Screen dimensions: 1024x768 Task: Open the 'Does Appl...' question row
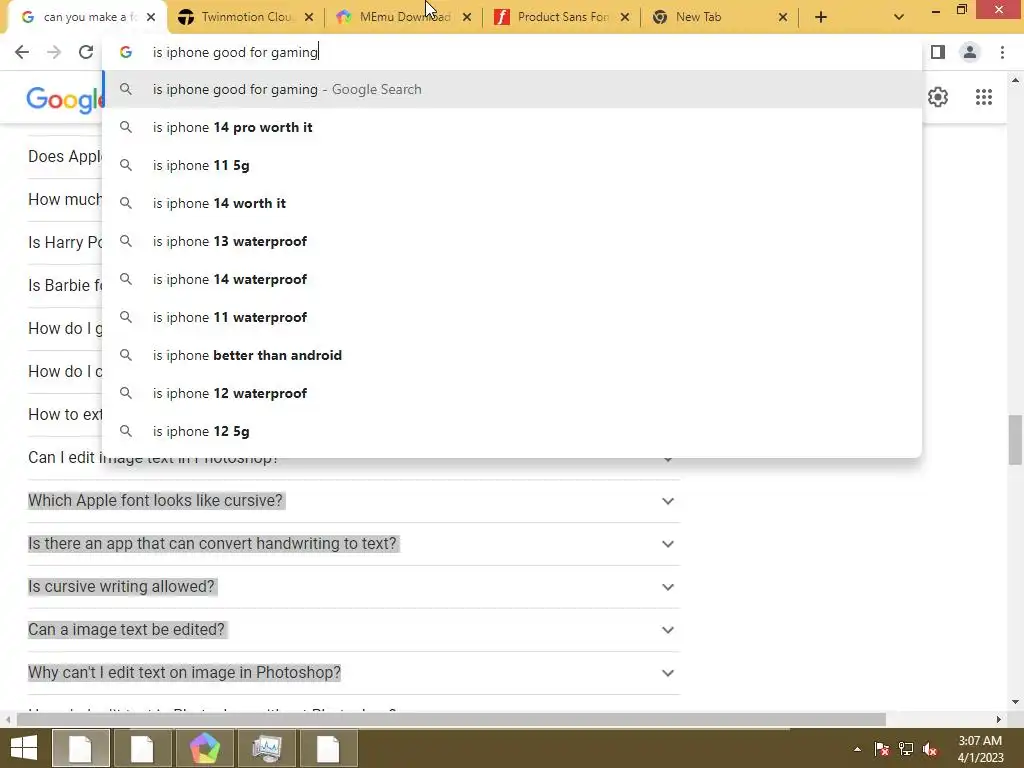pyautogui.click(x=65, y=157)
